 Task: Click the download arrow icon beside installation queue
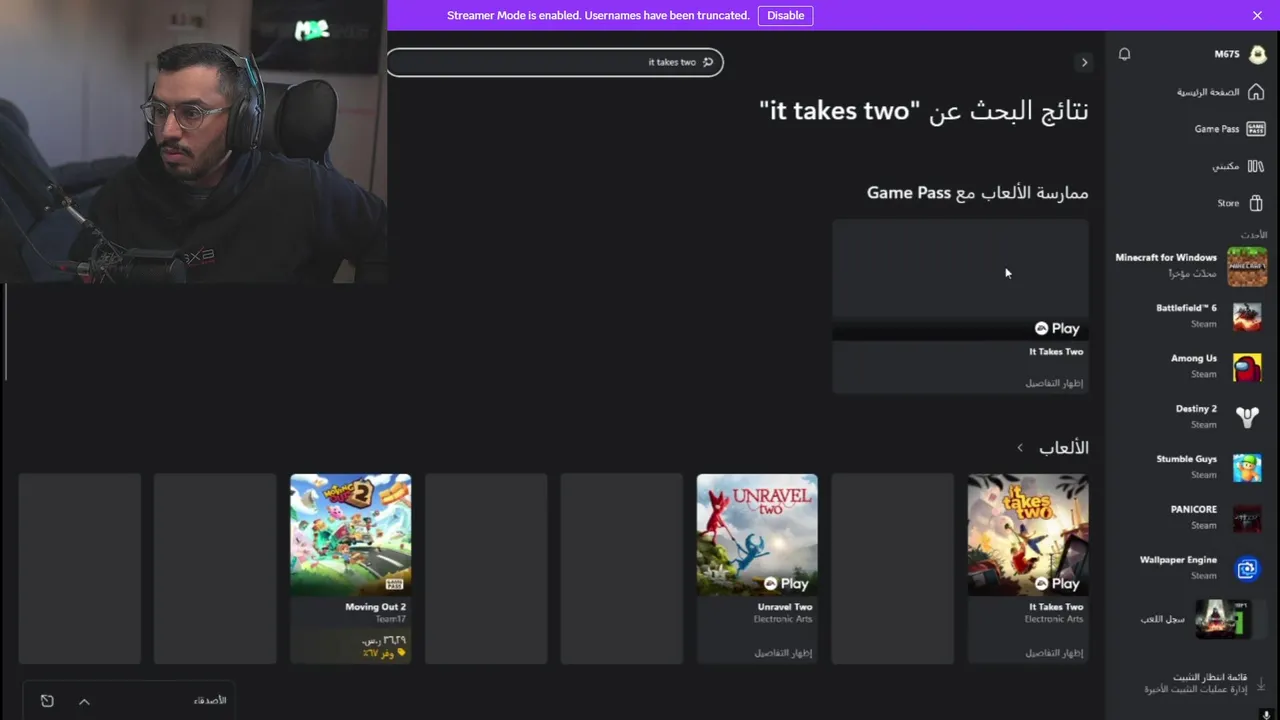tap(1260, 684)
